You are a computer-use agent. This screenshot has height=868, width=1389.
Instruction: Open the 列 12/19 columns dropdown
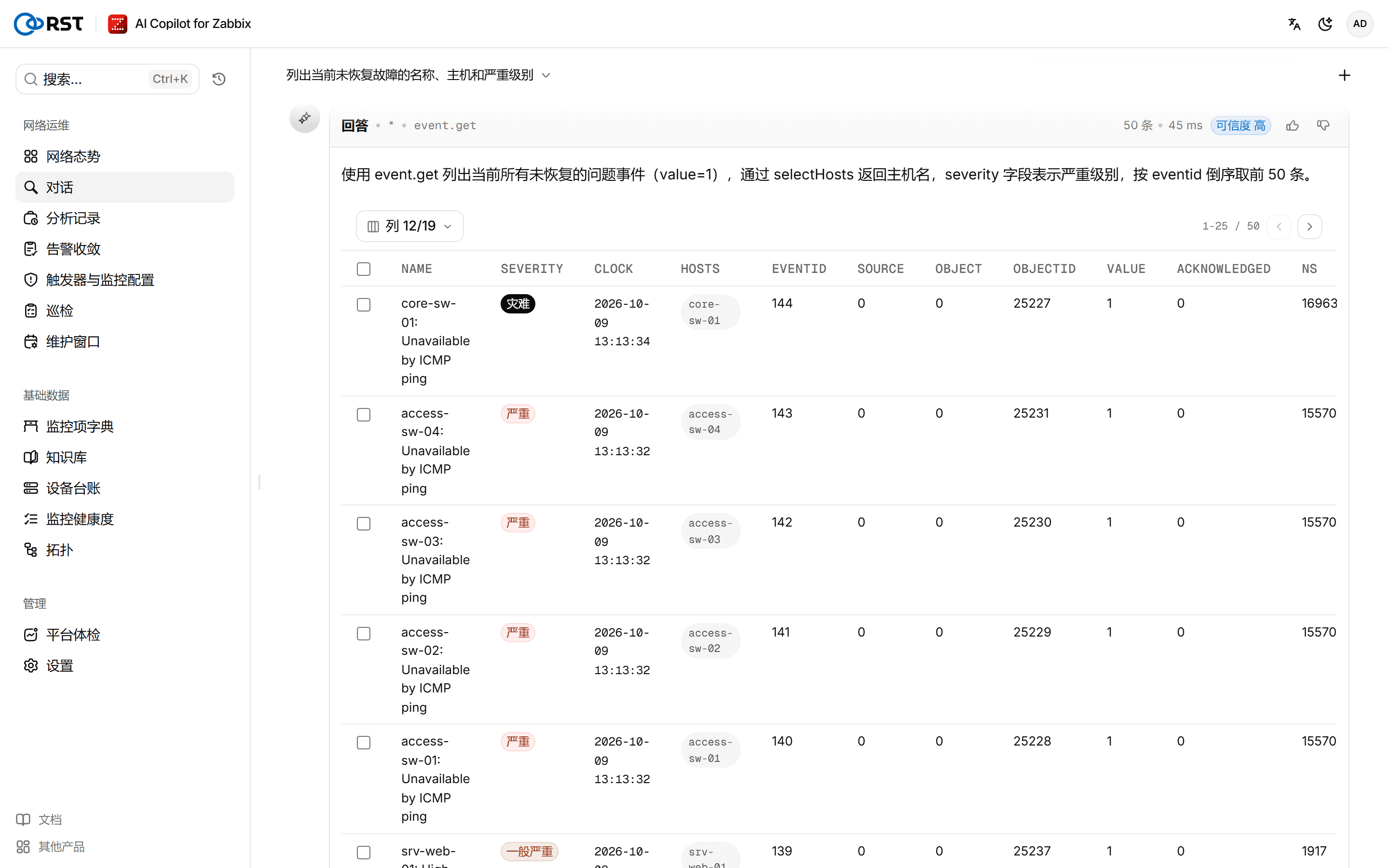[409, 226]
